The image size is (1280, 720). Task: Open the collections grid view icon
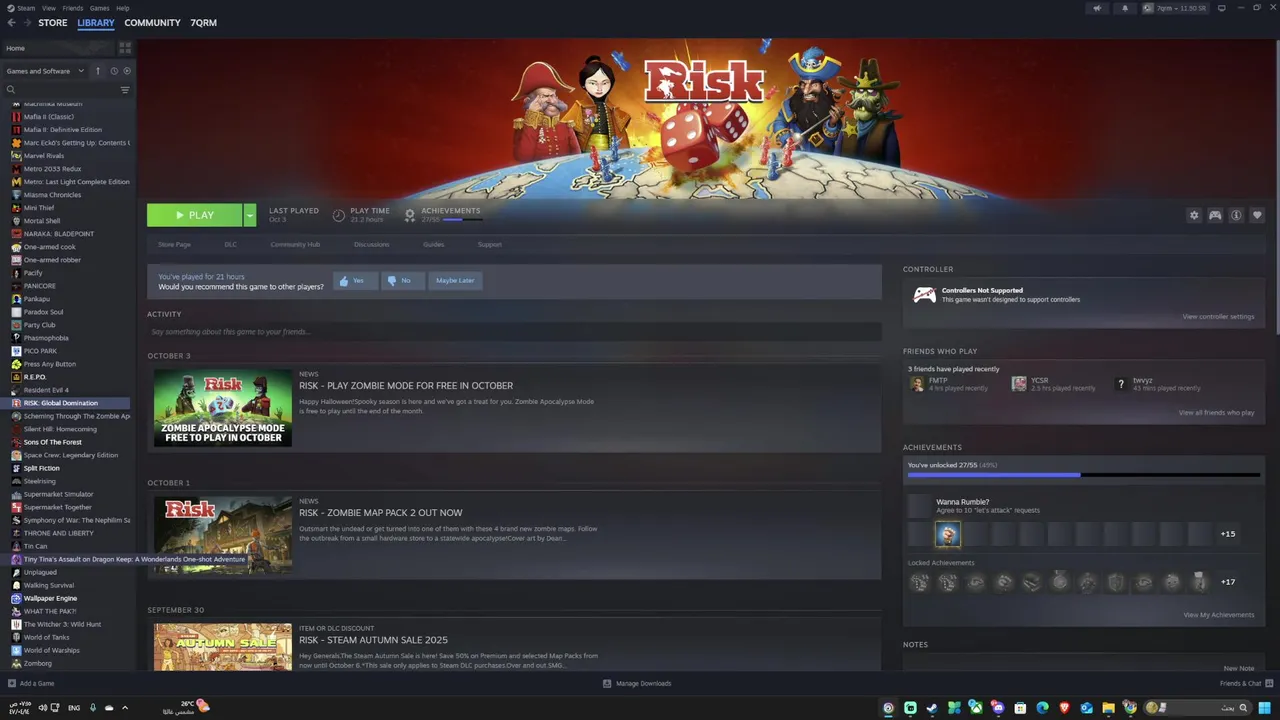click(x=125, y=48)
